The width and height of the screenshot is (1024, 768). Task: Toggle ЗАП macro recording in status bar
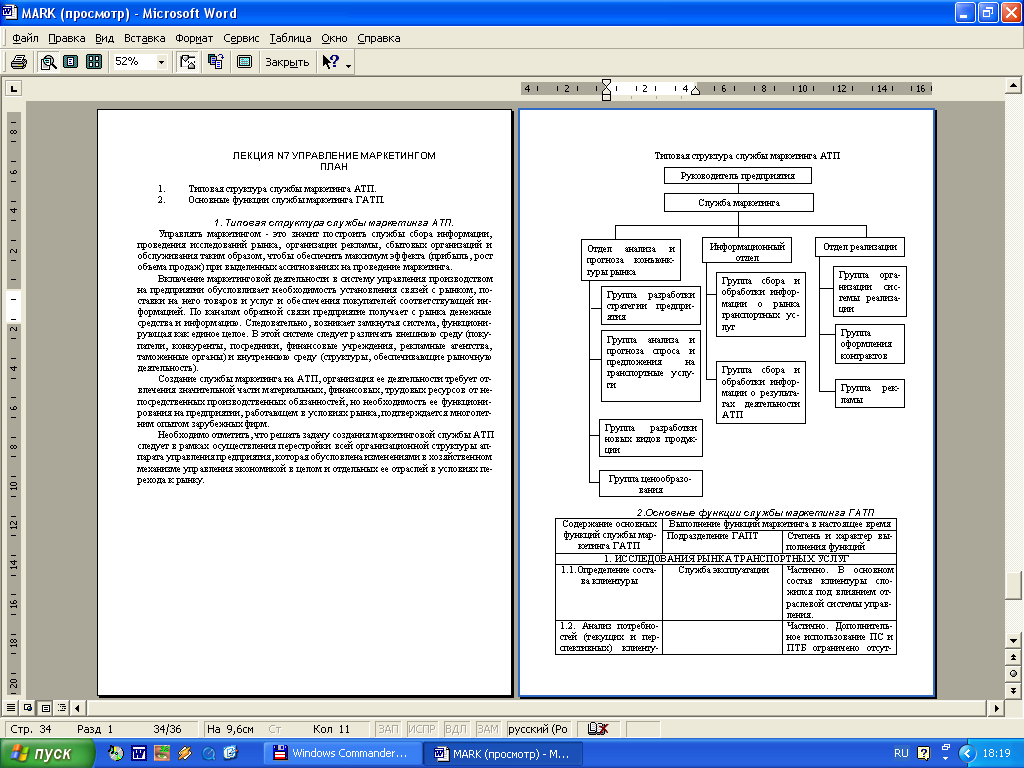click(388, 729)
